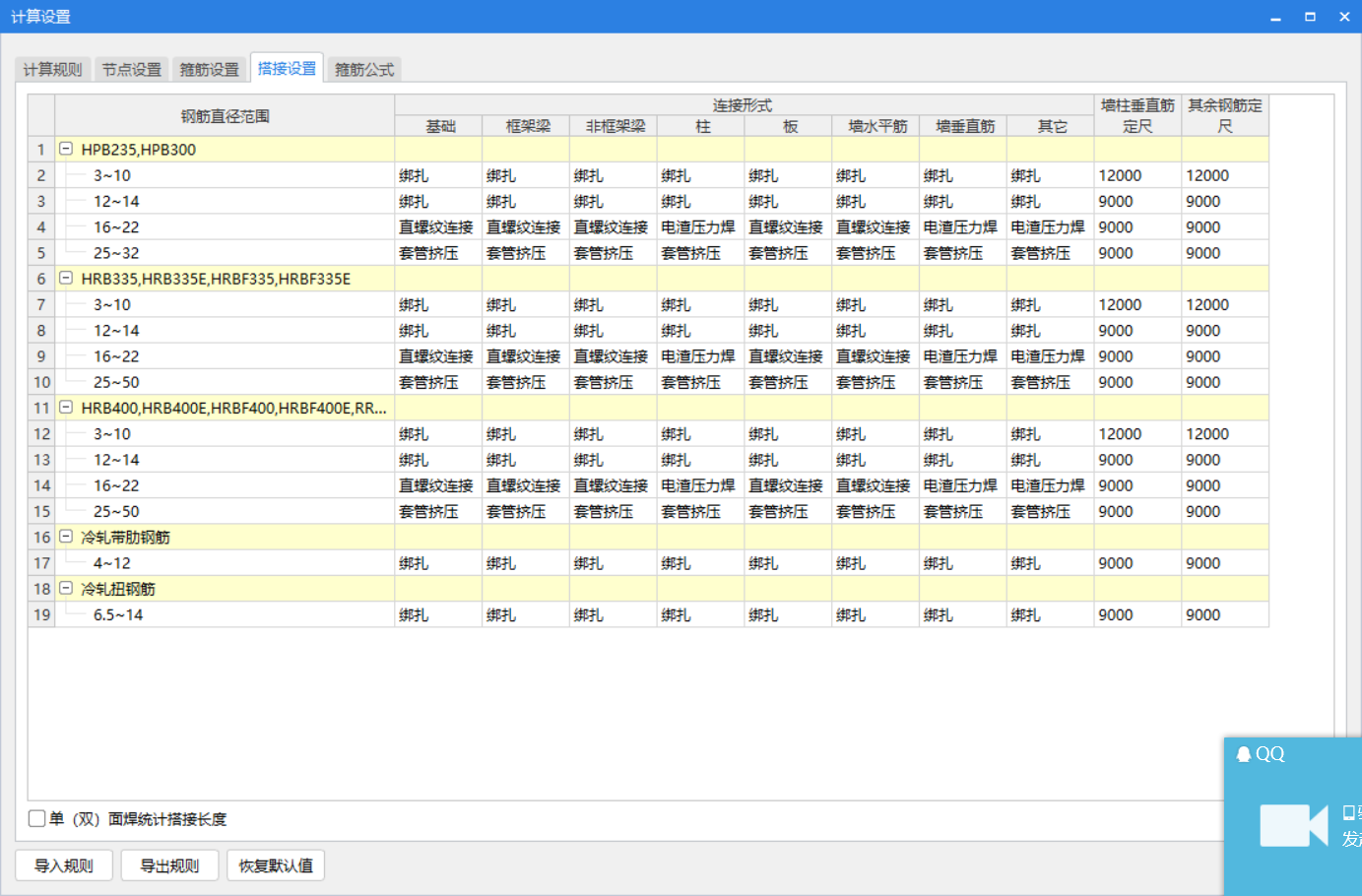Switch to the 计算规则 tab
This screenshot has height=896, width=1362.
[x=53, y=70]
